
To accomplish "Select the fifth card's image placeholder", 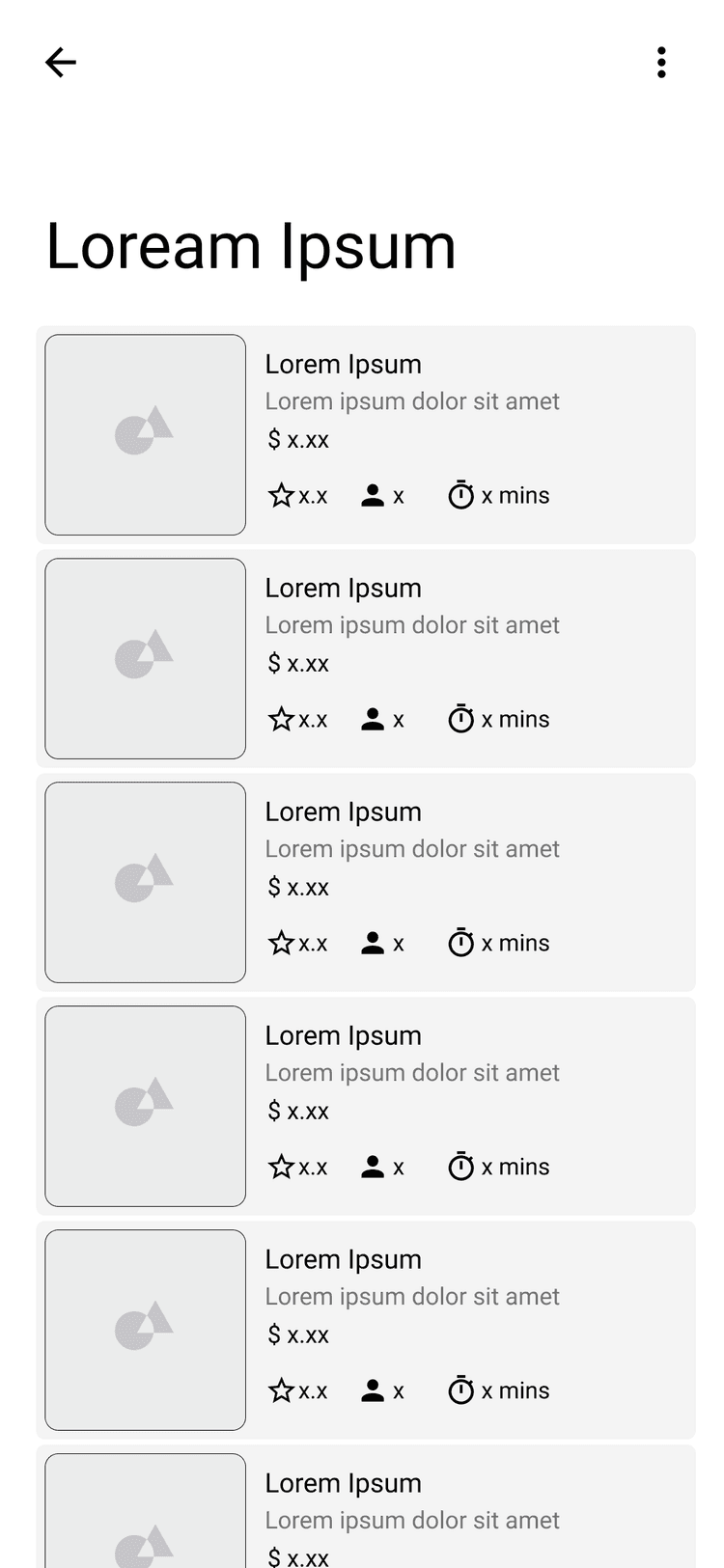I will [x=146, y=1331].
